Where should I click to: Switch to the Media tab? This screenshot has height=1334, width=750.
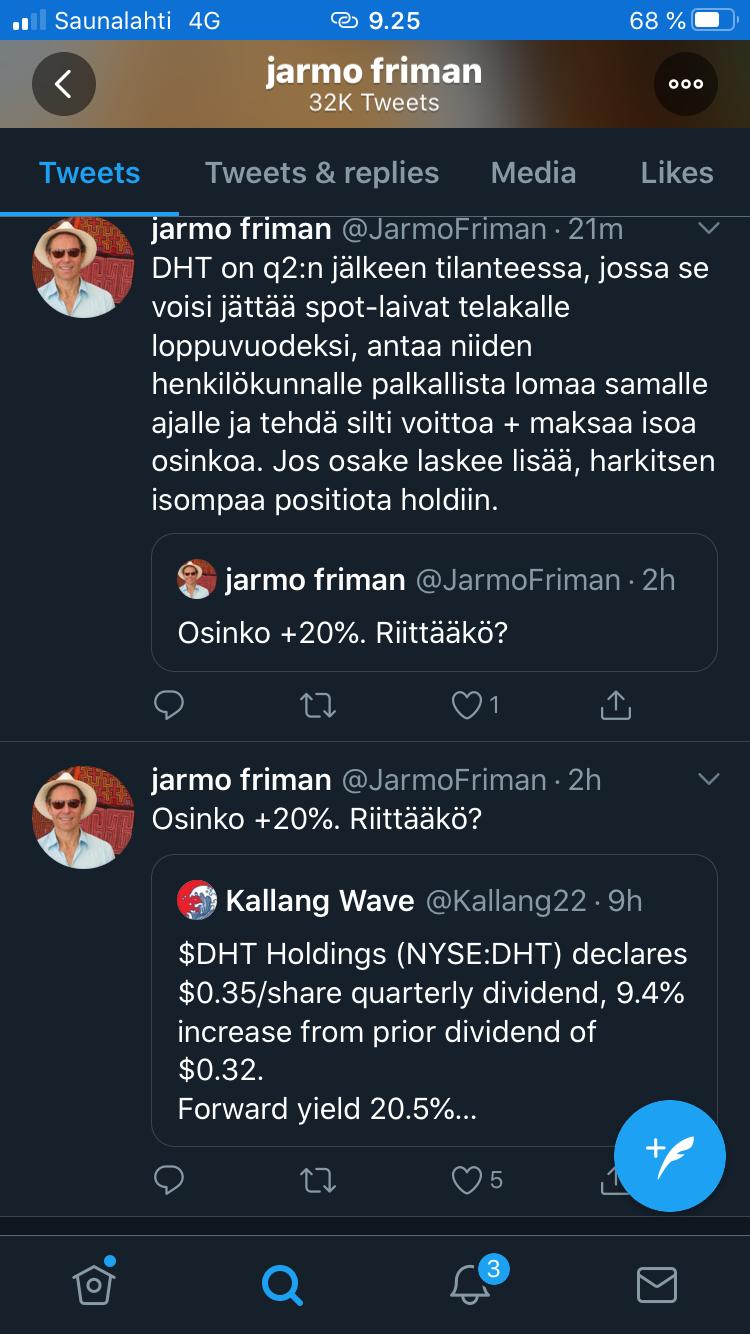[533, 173]
